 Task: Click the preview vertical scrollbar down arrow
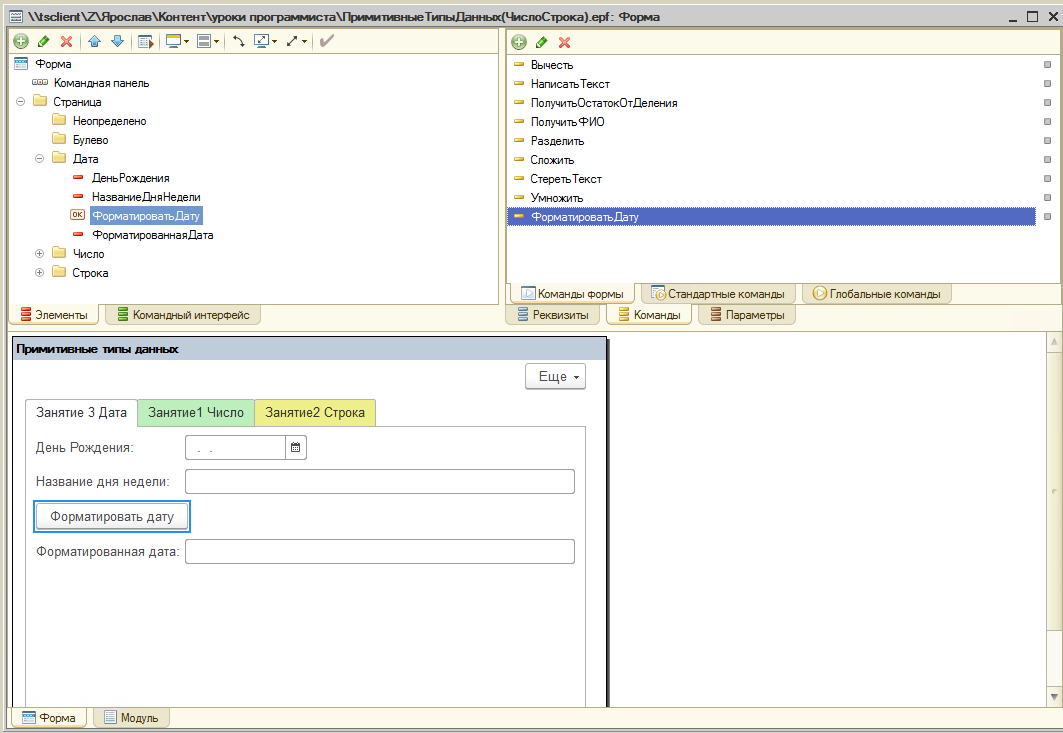coord(1053,696)
